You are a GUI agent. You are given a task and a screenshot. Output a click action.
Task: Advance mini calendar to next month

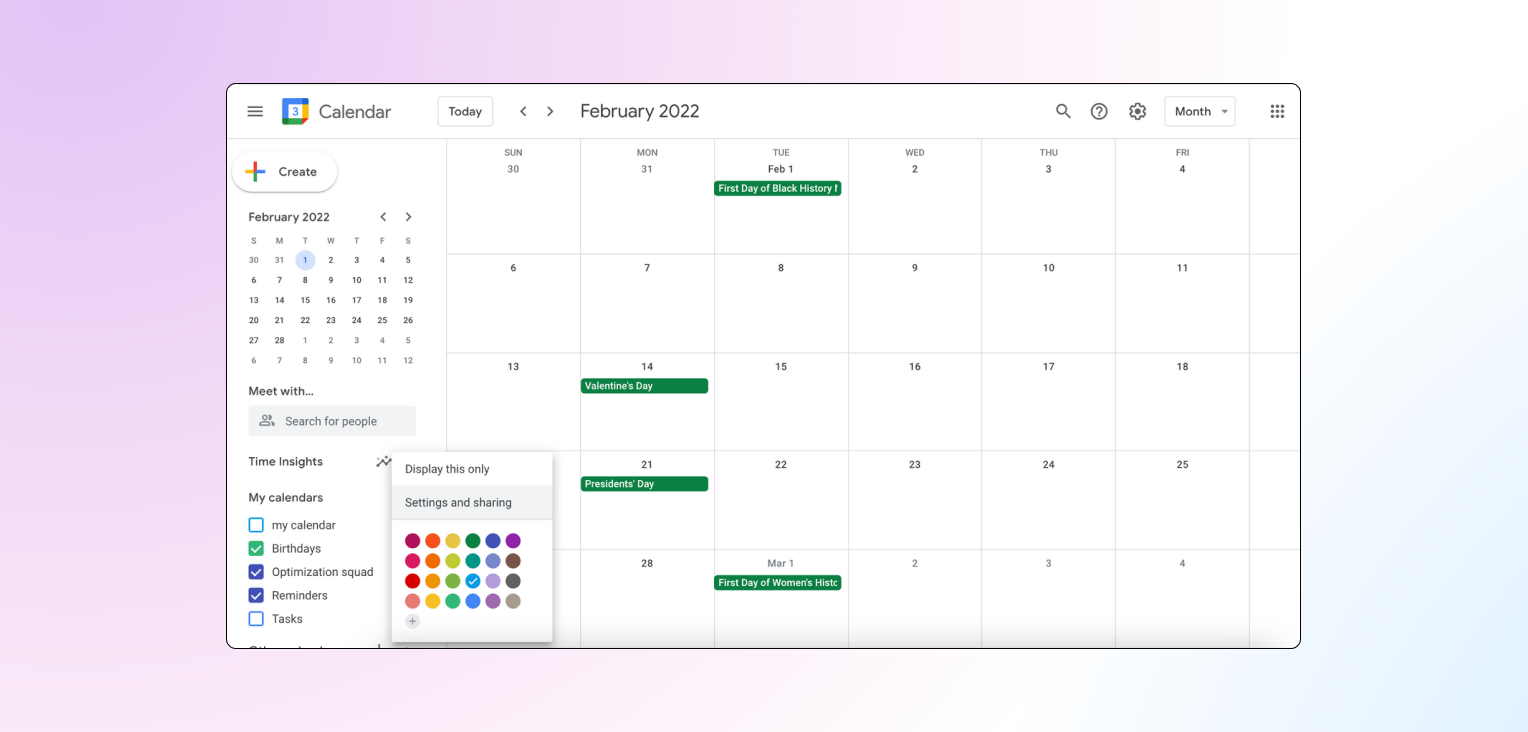tap(408, 217)
